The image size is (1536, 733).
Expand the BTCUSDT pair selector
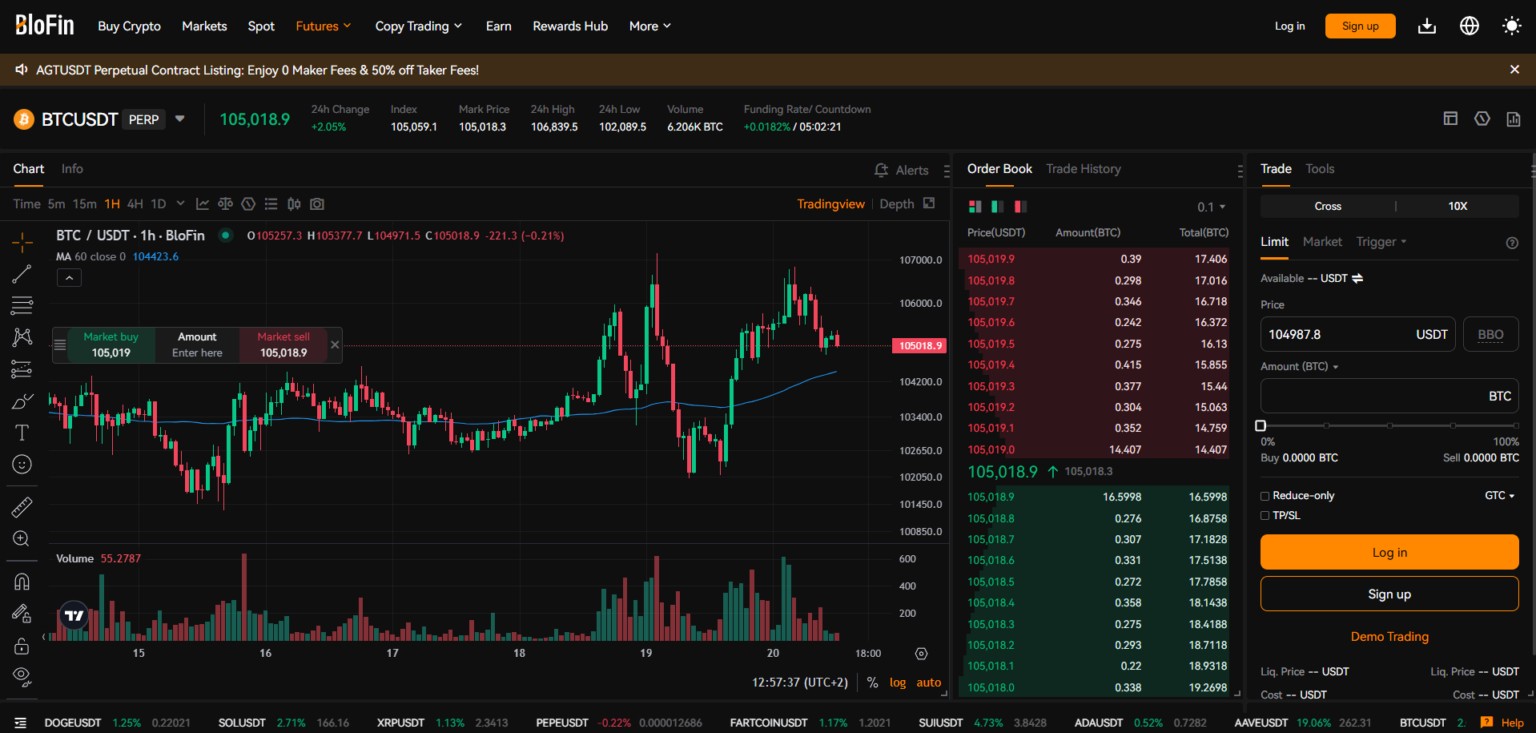click(x=180, y=118)
